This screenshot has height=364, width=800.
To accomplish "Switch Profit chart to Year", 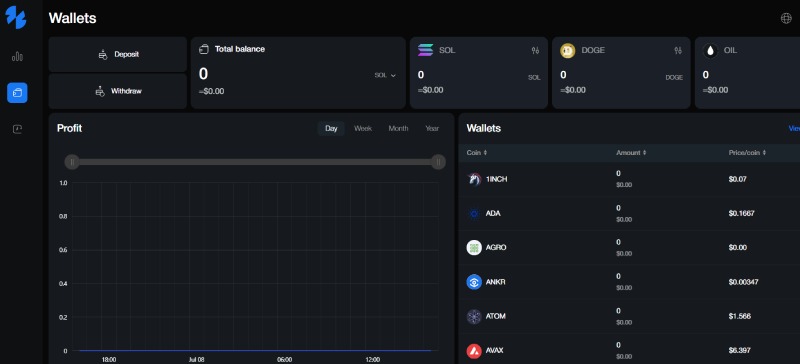I will pos(432,129).
